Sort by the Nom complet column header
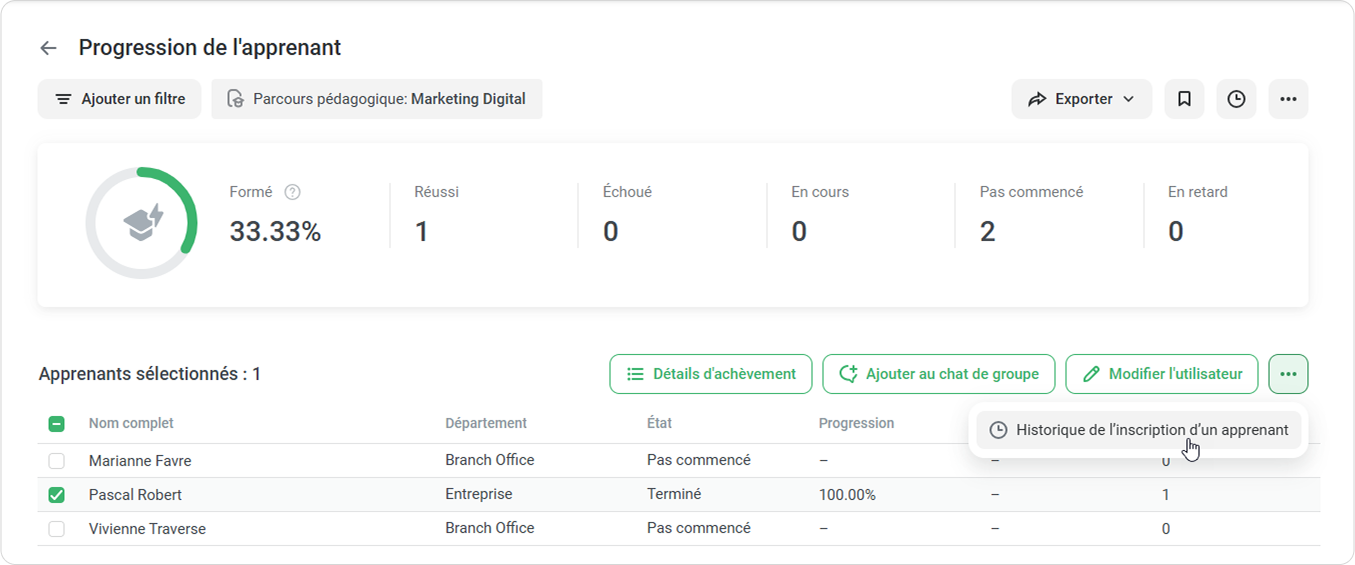1355x565 pixels. pyautogui.click(x=131, y=423)
